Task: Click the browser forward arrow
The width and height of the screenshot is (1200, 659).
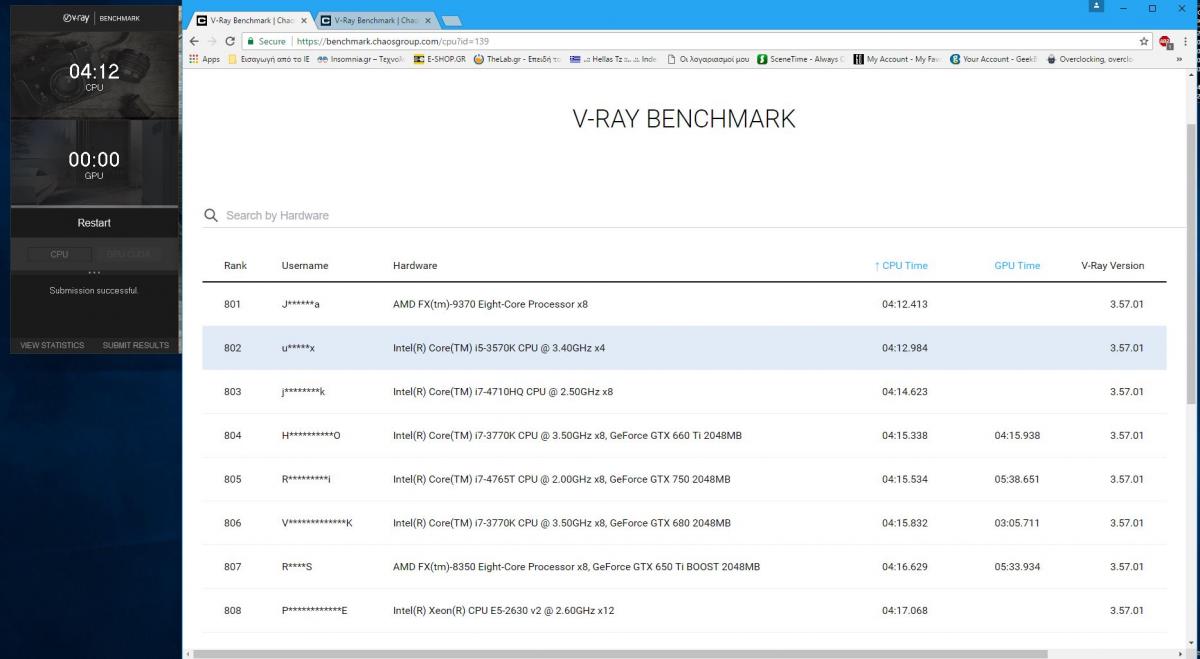Action: point(213,41)
